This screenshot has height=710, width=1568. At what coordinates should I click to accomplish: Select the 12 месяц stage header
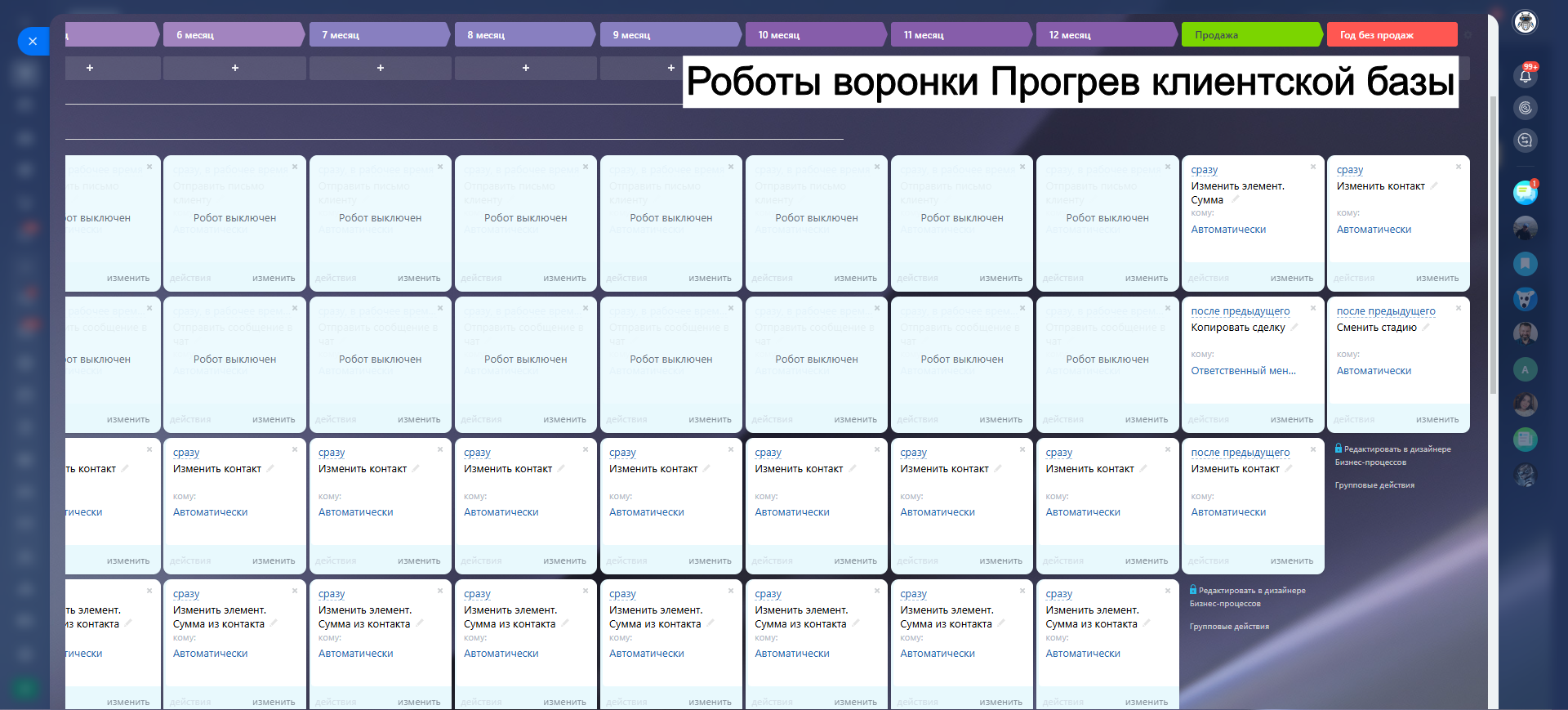1106,34
